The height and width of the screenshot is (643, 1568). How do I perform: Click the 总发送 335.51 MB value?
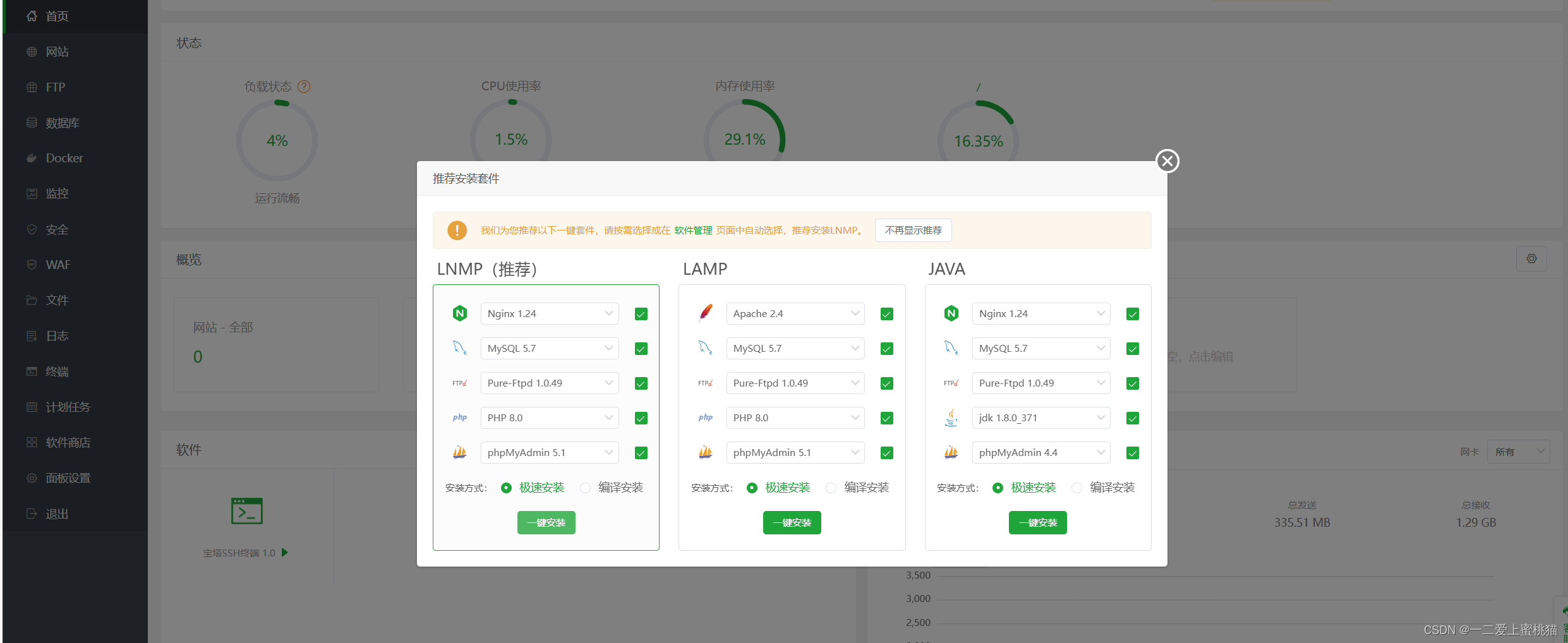point(1302,522)
